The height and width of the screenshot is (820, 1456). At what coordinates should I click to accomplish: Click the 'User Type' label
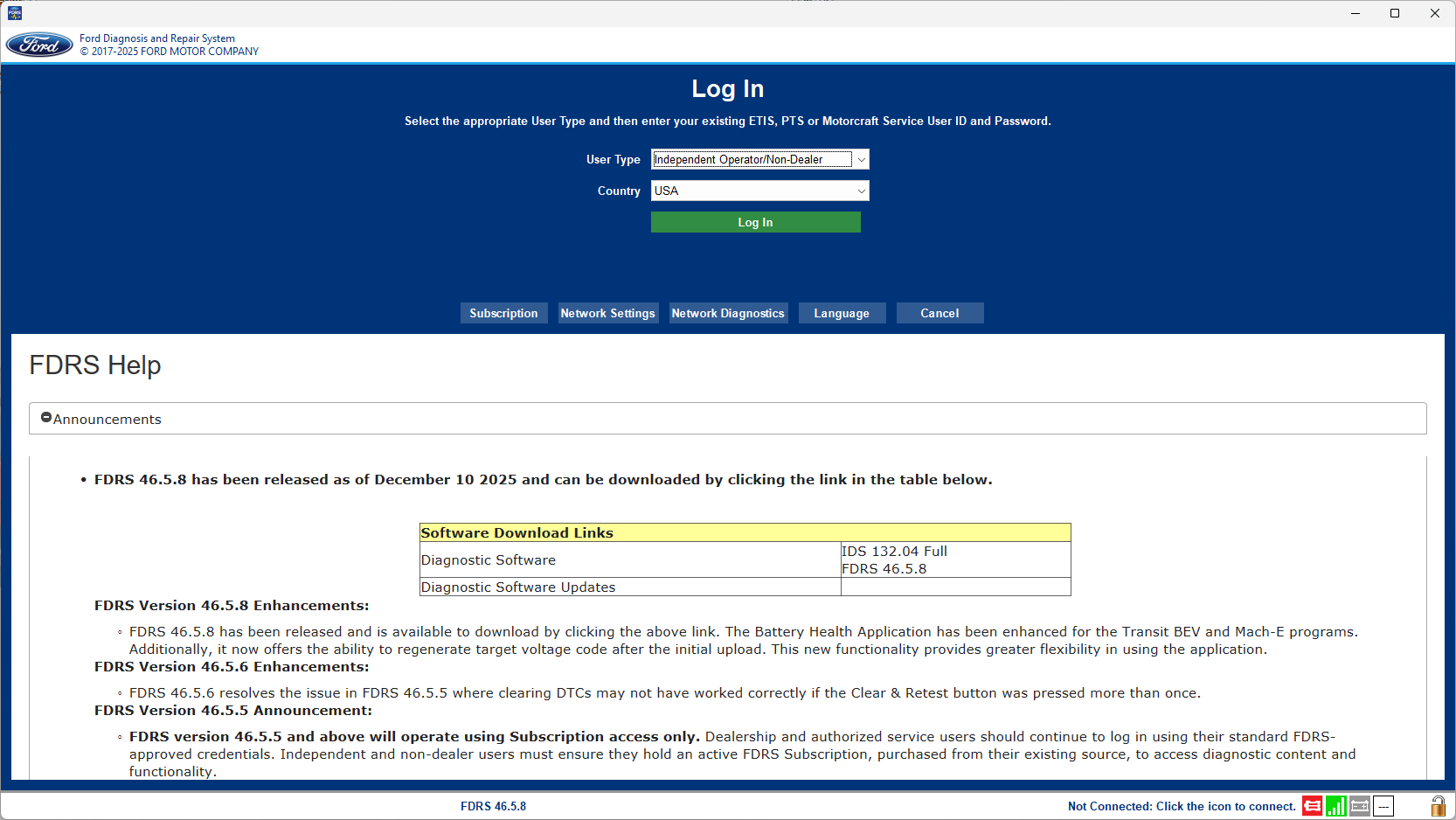(614, 159)
